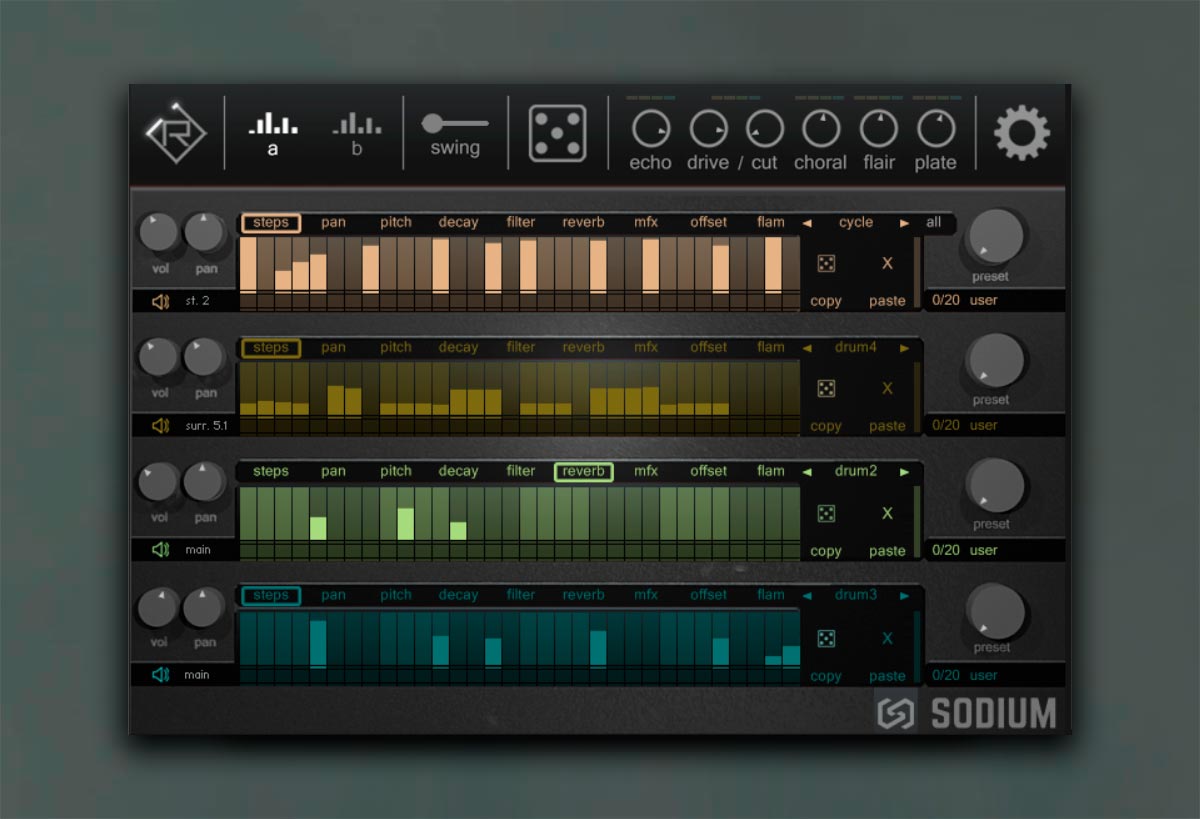Image resolution: width=1200 pixels, height=819 pixels.
Task: Select previous sample before drum2
Action: click(x=808, y=472)
